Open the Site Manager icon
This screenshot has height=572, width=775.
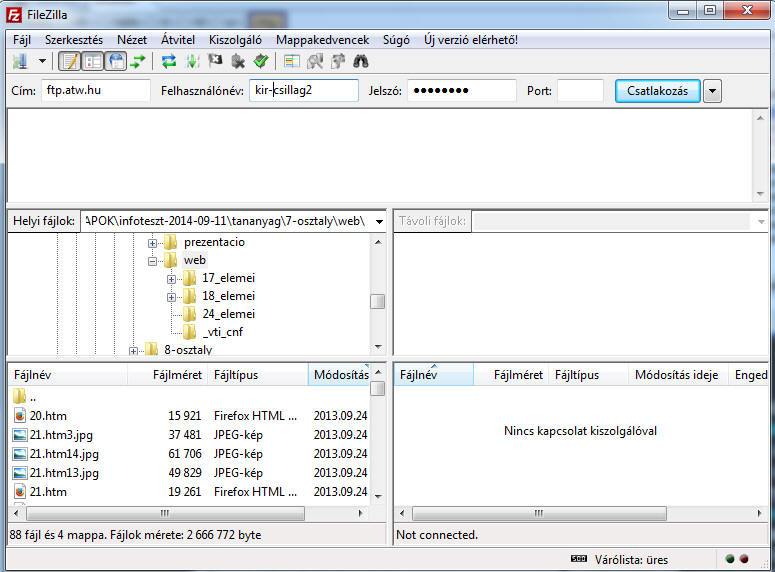point(20,62)
